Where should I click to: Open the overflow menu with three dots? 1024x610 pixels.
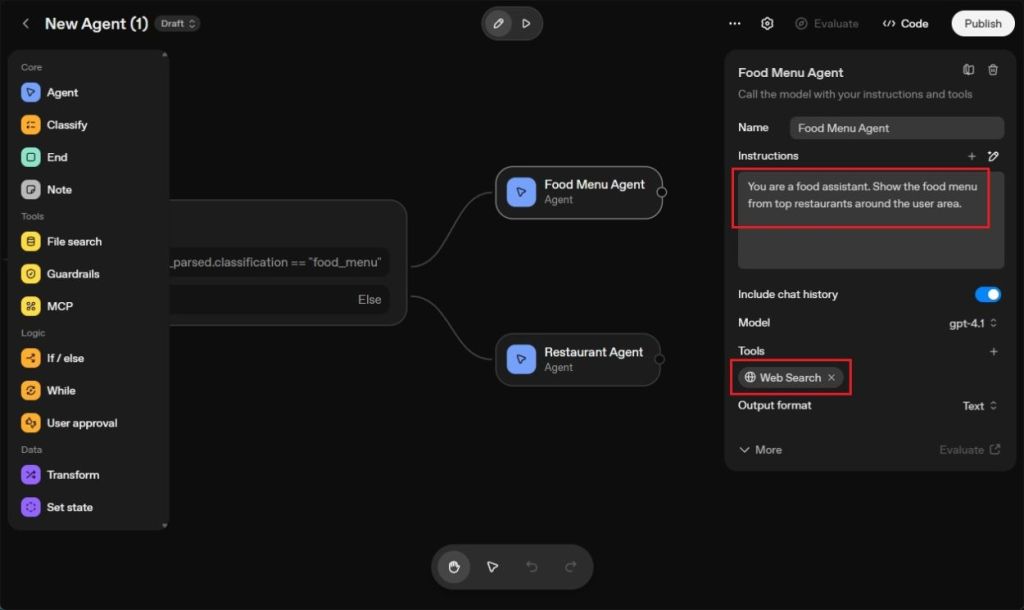click(734, 23)
